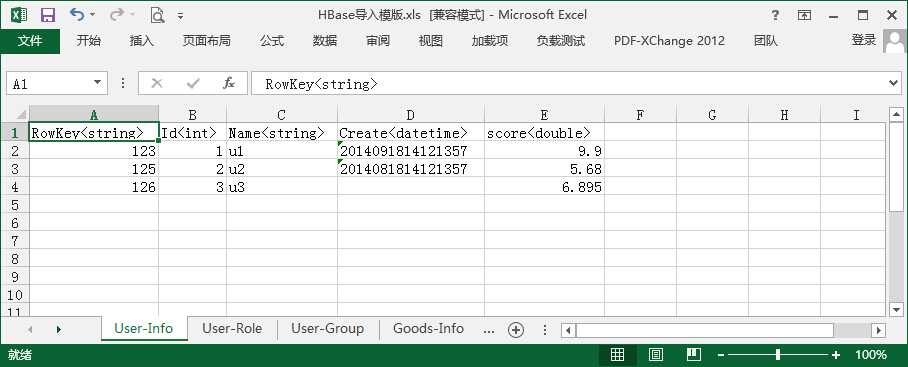Select the cell with RowKey 126
The image size is (908, 367).
pos(94,187)
